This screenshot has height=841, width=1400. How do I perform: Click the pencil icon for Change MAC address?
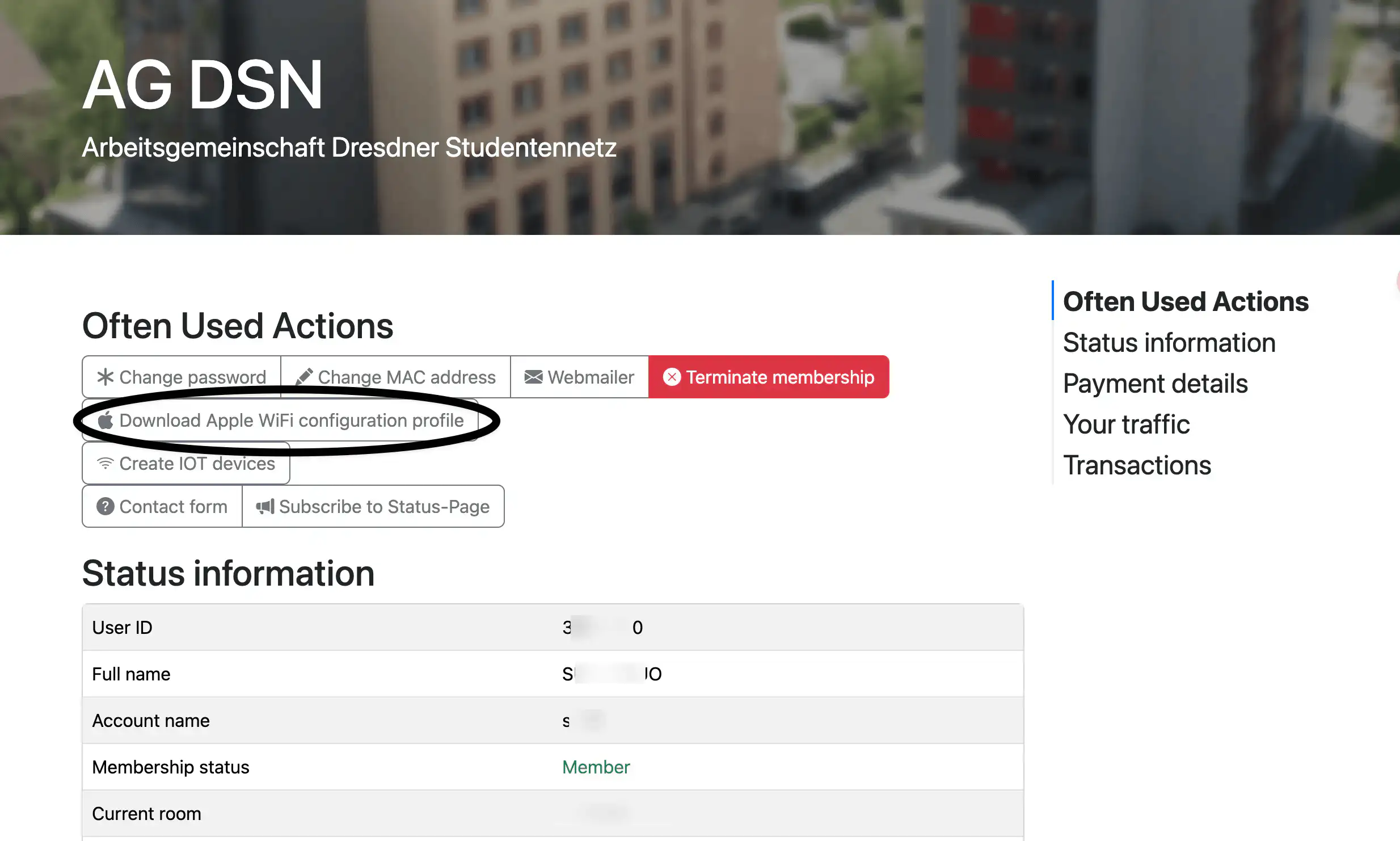pos(304,377)
